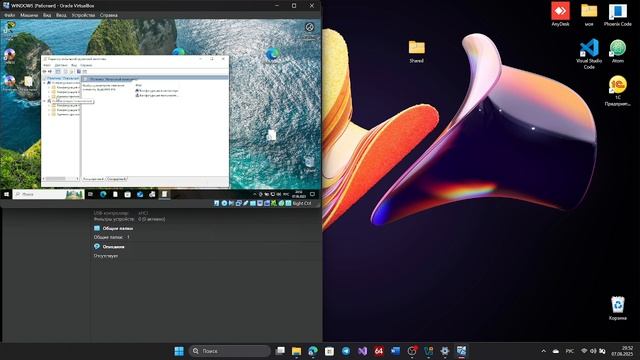Open Файл menu in policy editor
The height and width of the screenshot is (360, 640).
point(47,65)
